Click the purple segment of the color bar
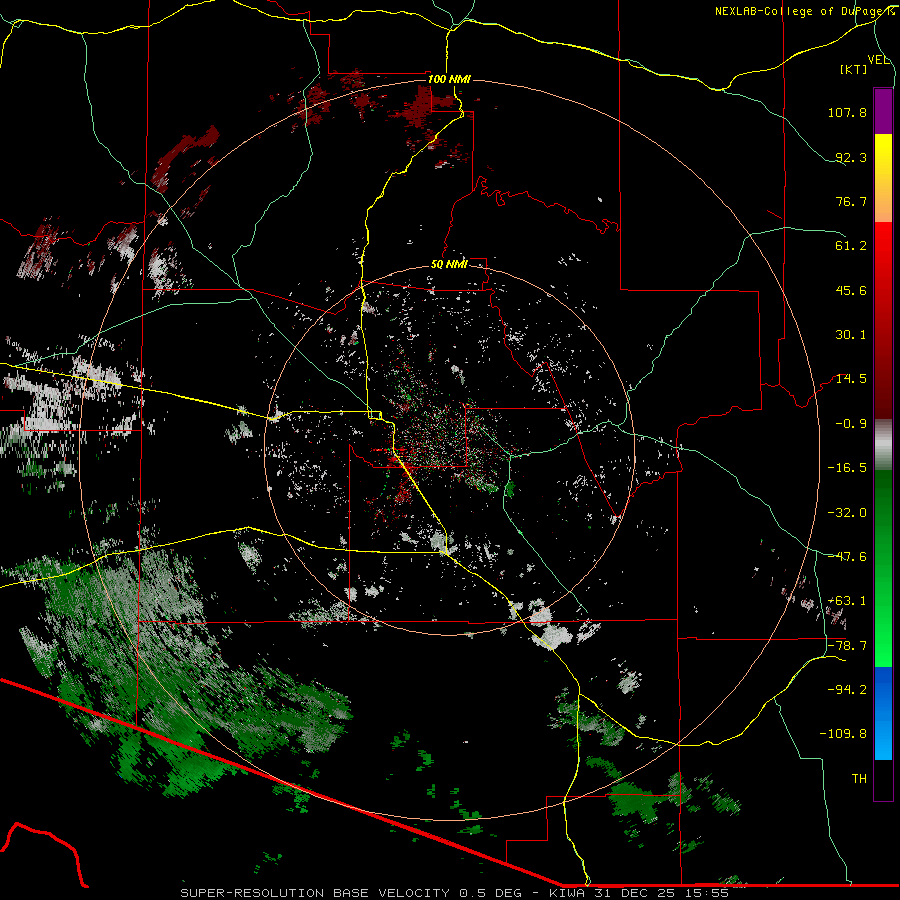The width and height of the screenshot is (900, 900). (883, 111)
